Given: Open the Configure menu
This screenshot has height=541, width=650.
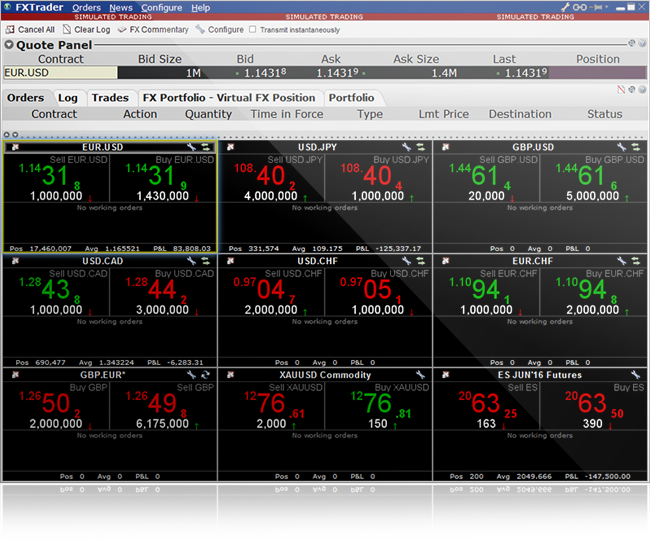Looking at the screenshot, I should click(161, 8).
